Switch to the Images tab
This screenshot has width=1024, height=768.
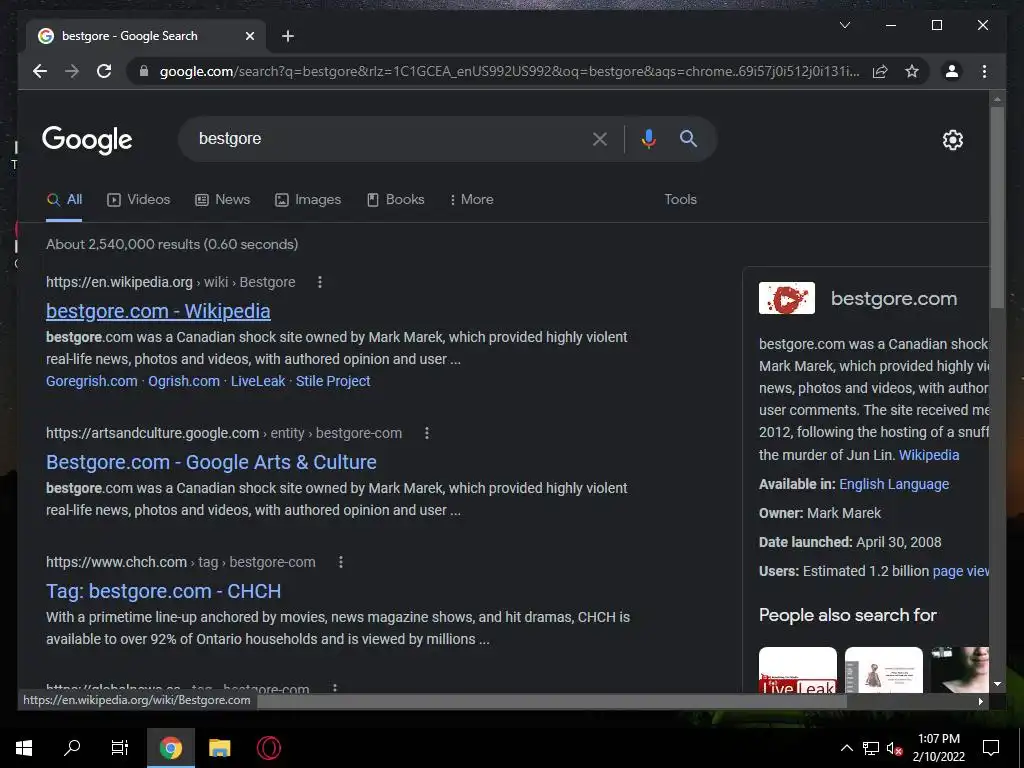tap(308, 200)
